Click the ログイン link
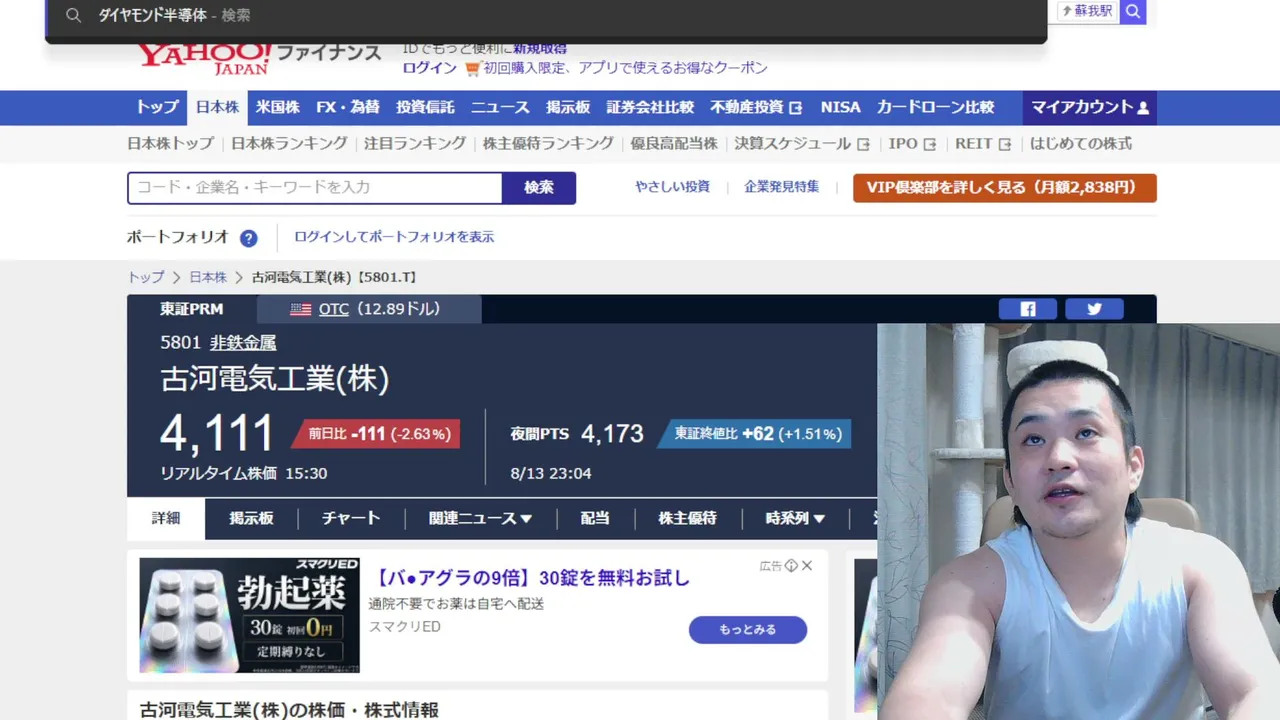Viewport: 1280px width, 720px height. click(x=430, y=68)
